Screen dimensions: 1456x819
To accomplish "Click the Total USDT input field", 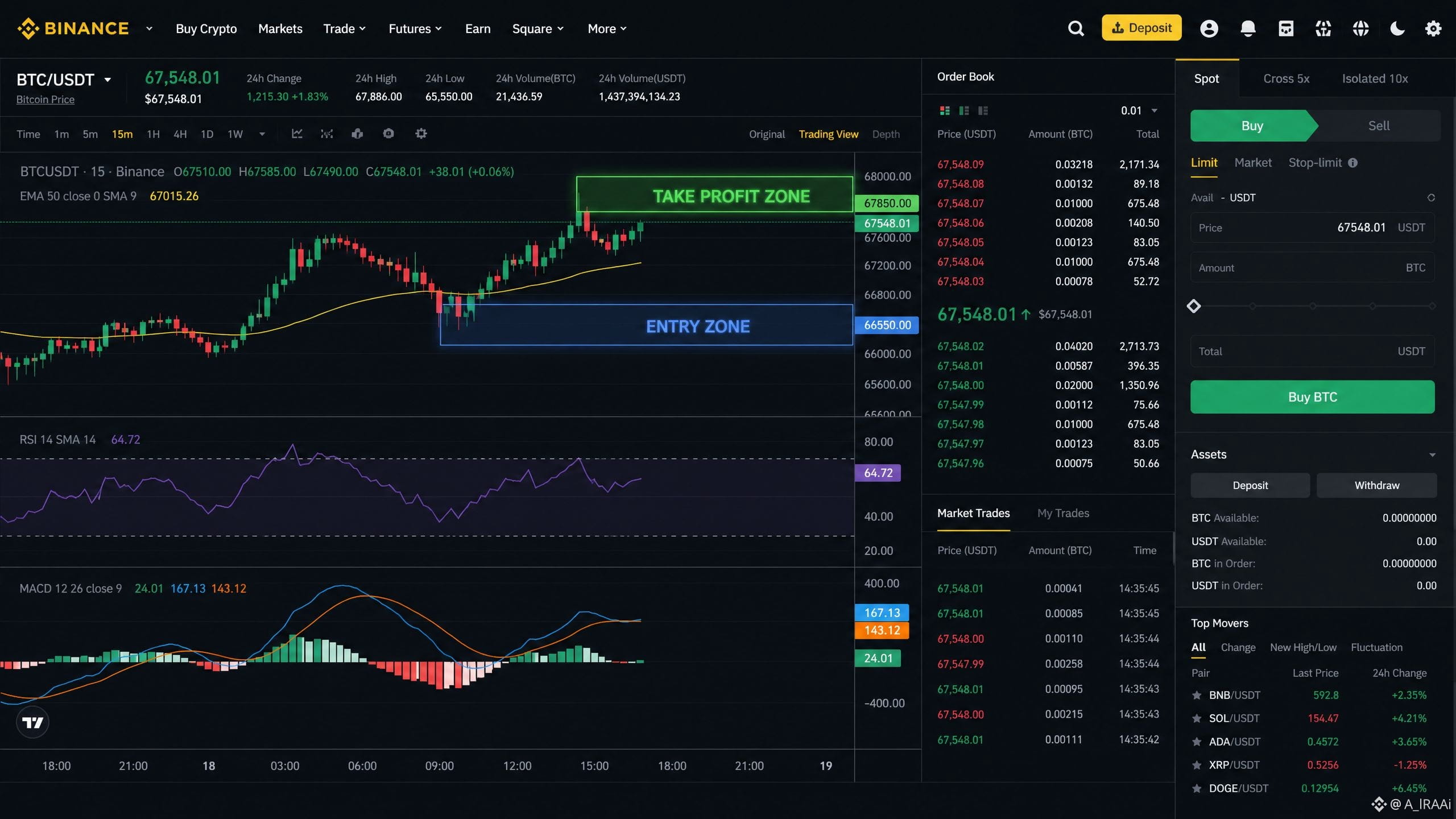I will click(1312, 351).
